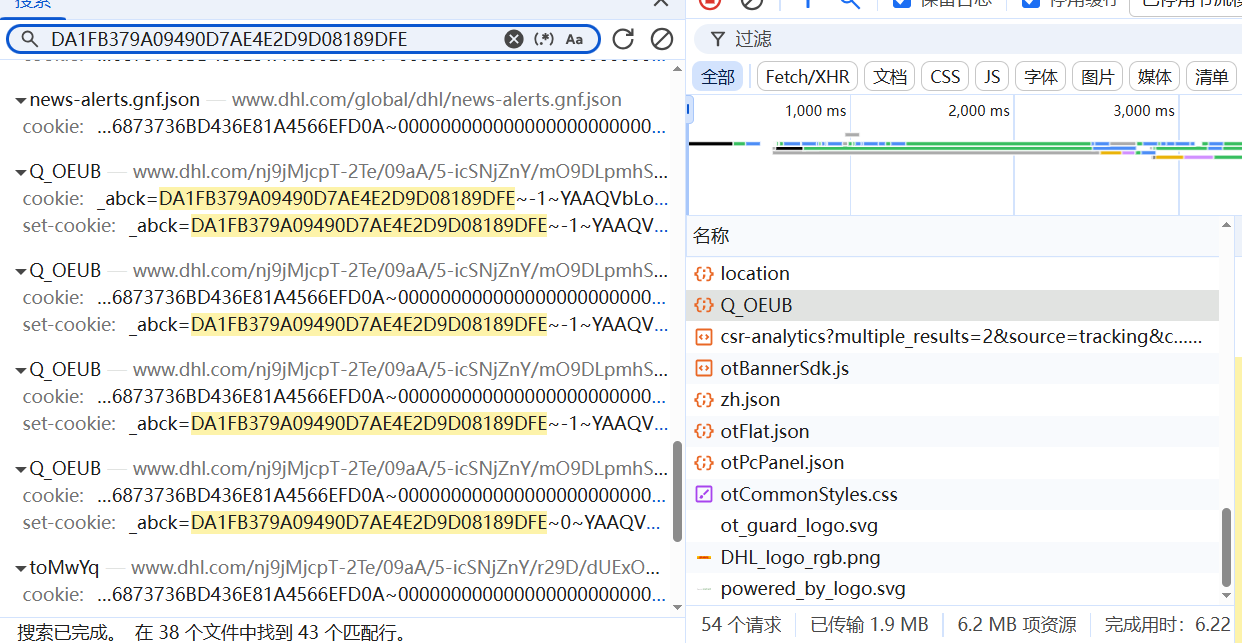Click the 2,000 ms timeline marker
Image resolution: width=1242 pixels, height=643 pixels.
979,111
